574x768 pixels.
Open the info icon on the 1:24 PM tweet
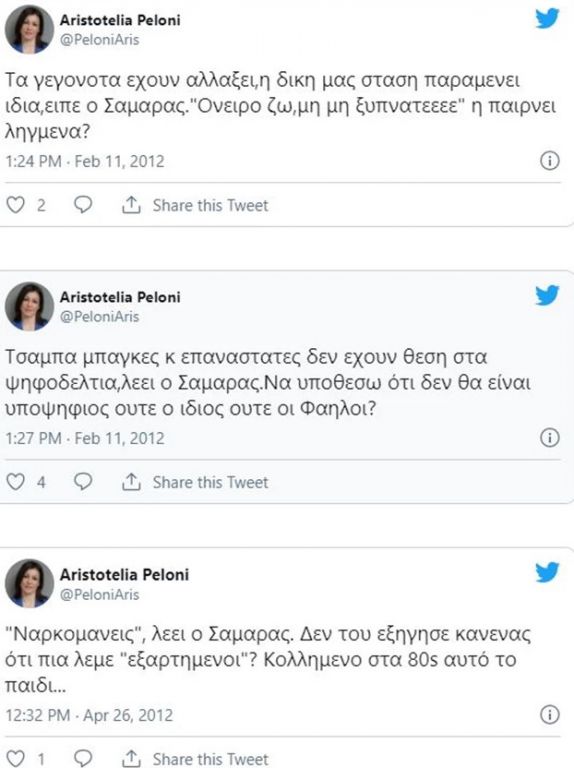click(x=550, y=161)
